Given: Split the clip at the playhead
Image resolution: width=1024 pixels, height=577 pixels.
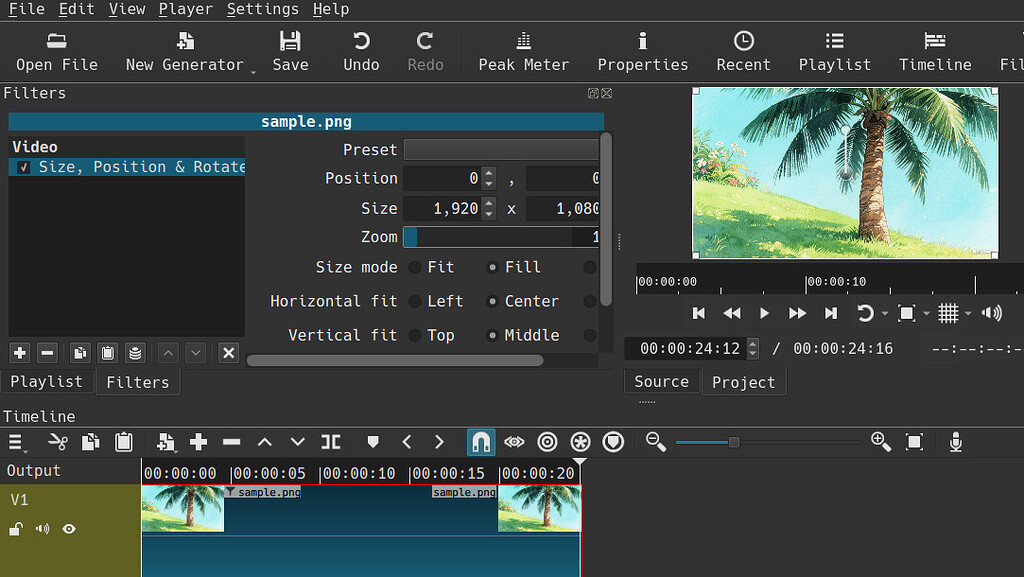Looking at the screenshot, I should [x=331, y=441].
